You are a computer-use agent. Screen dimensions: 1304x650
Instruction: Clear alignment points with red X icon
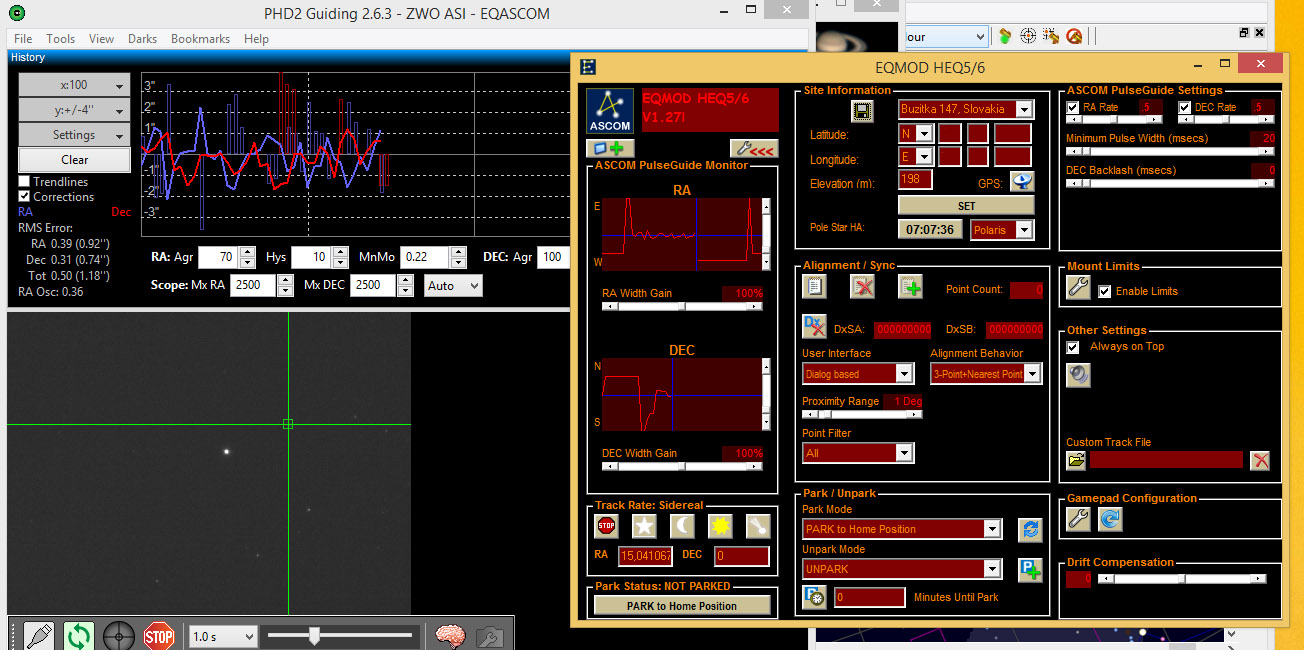coord(862,287)
